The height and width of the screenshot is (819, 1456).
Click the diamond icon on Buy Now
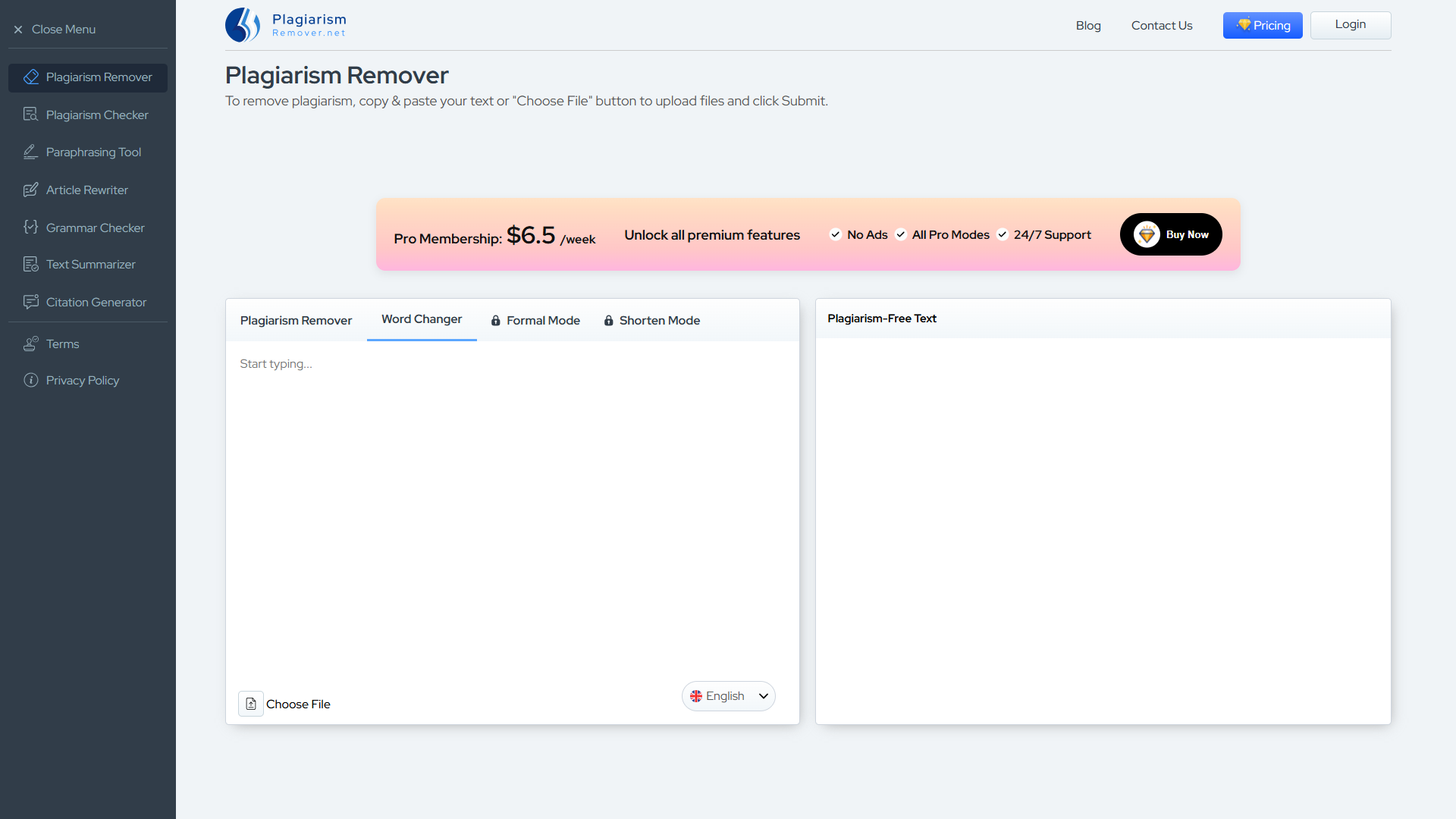1147,234
